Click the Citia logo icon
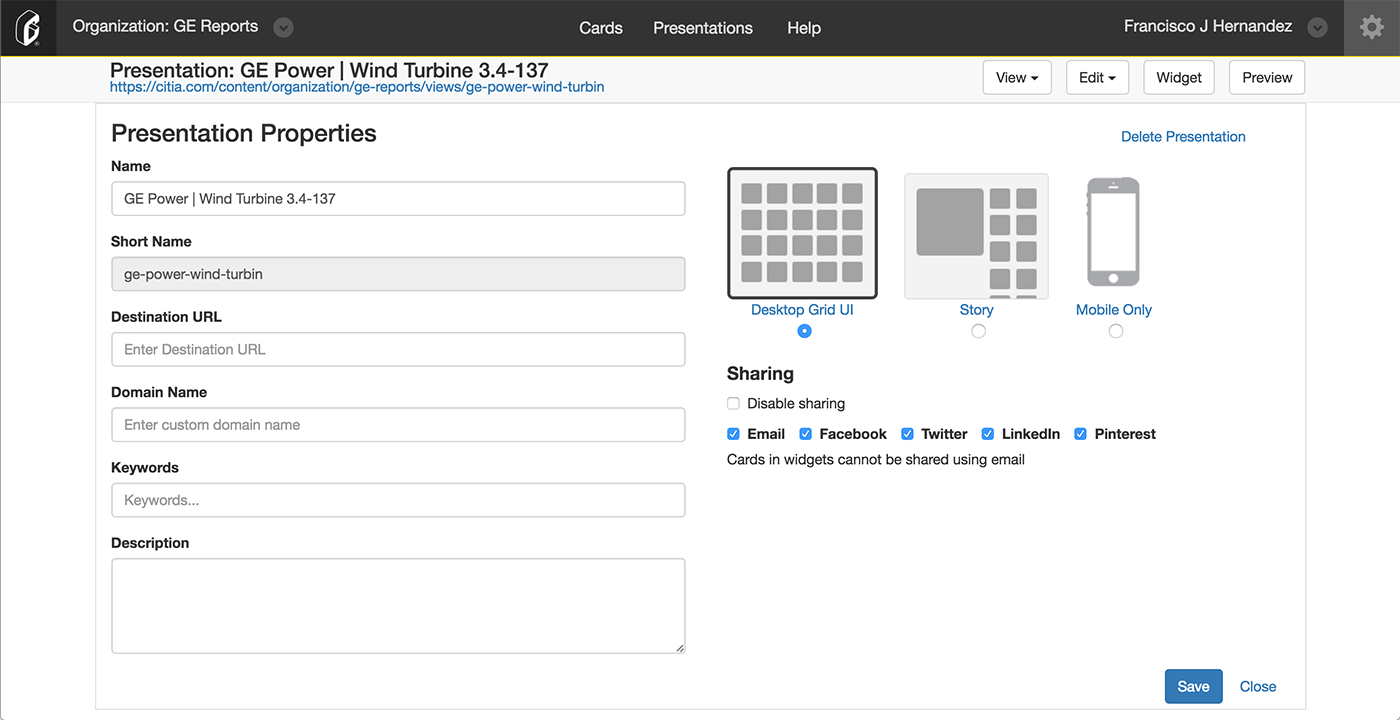This screenshot has height=720, width=1400. click(28, 28)
